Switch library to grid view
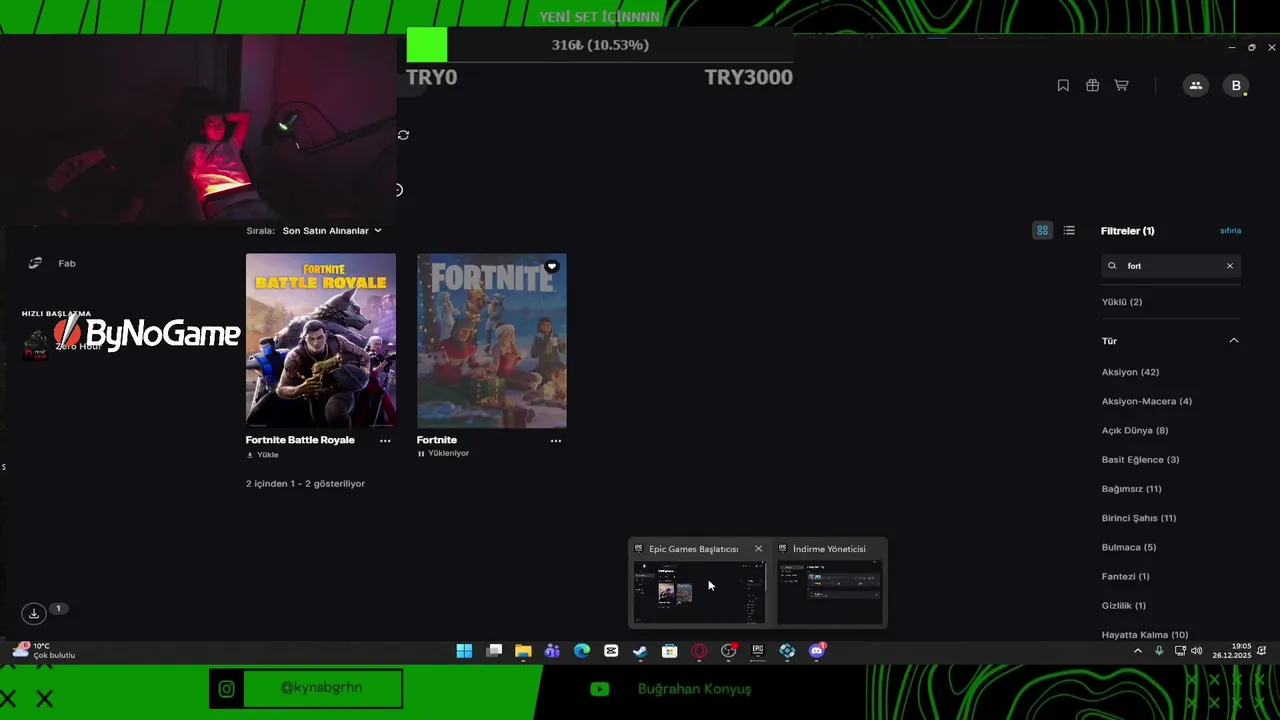Image resolution: width=1280 pixels, height=720 pixels. click(1042, 230)
